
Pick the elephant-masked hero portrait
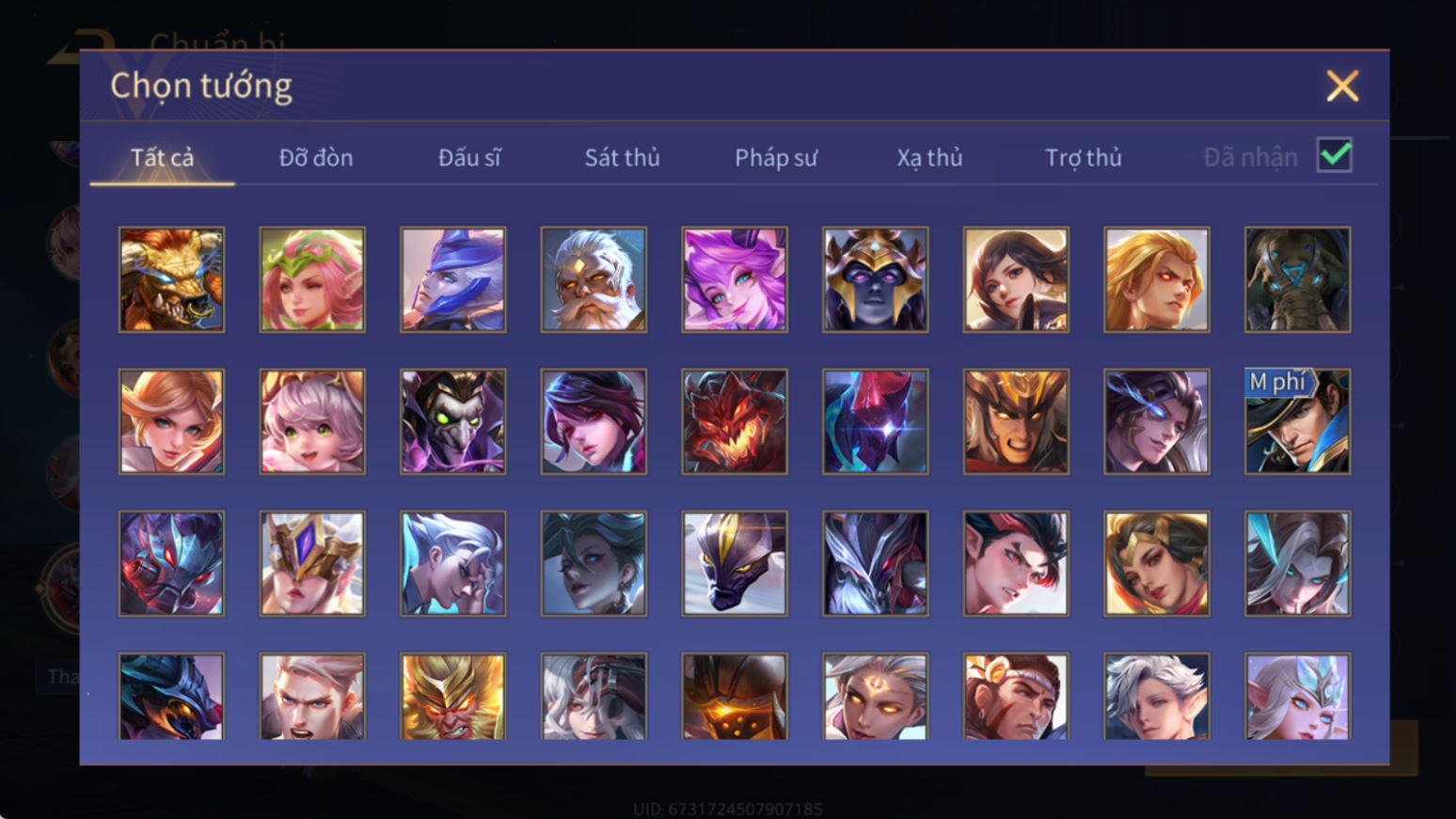1297,279
